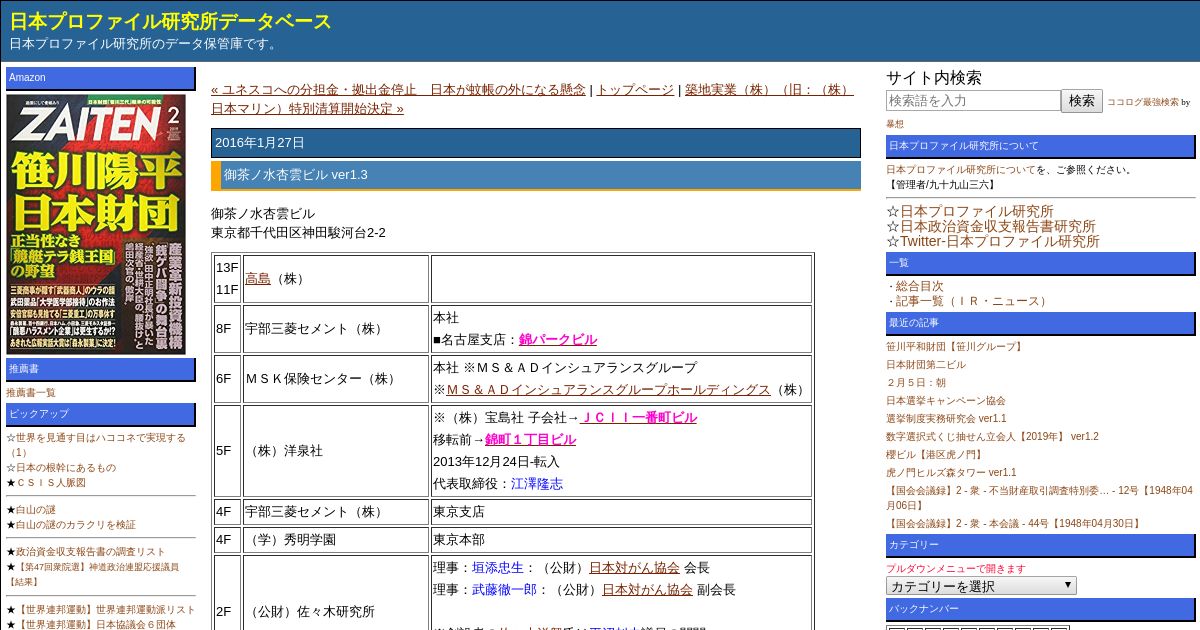1200x630 pixels.
Task: Select the 宇部三菱セメント（株） 8F table cell
Action: (x=336, y=329)
